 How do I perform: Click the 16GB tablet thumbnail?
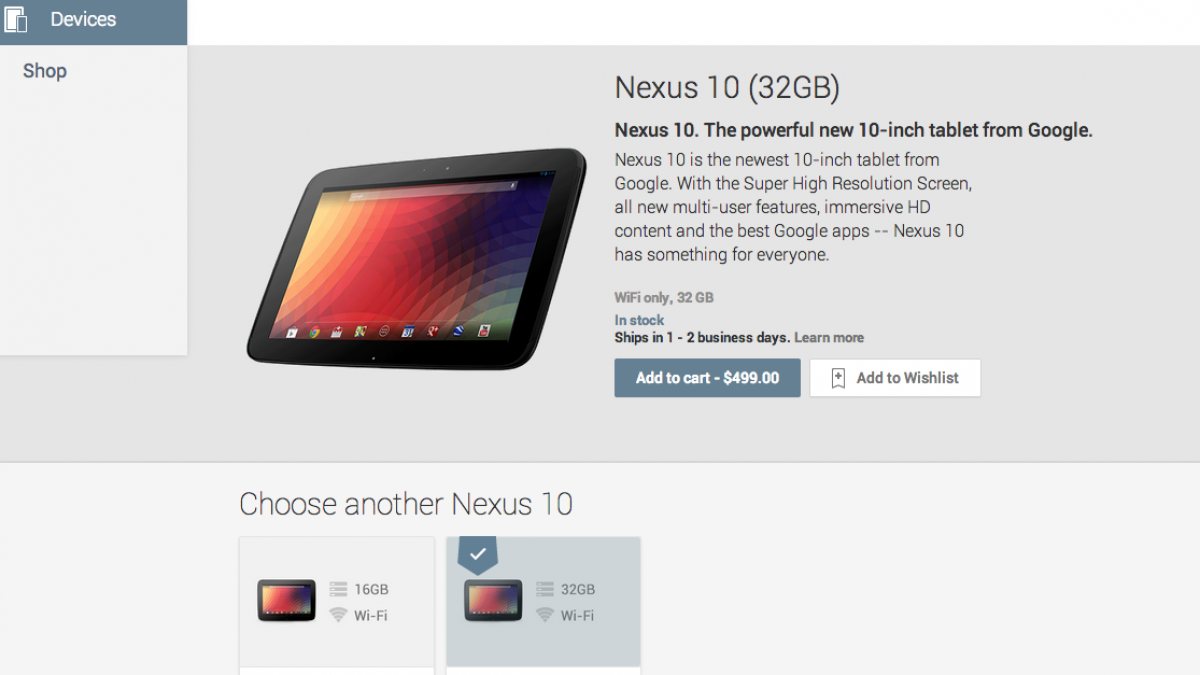click(286, 601)
